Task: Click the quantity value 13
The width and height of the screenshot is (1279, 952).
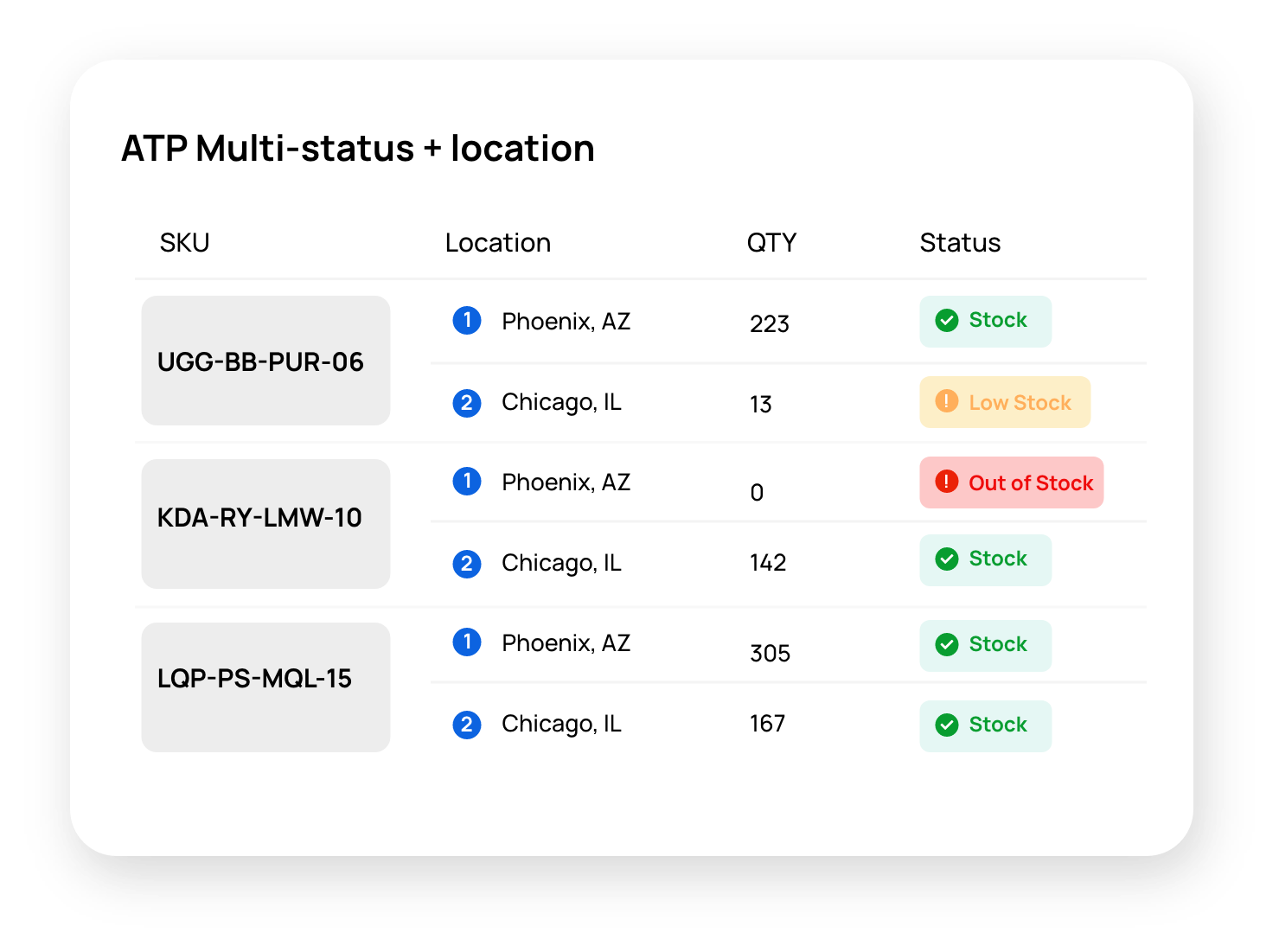Action: click(x=761, y=405)
